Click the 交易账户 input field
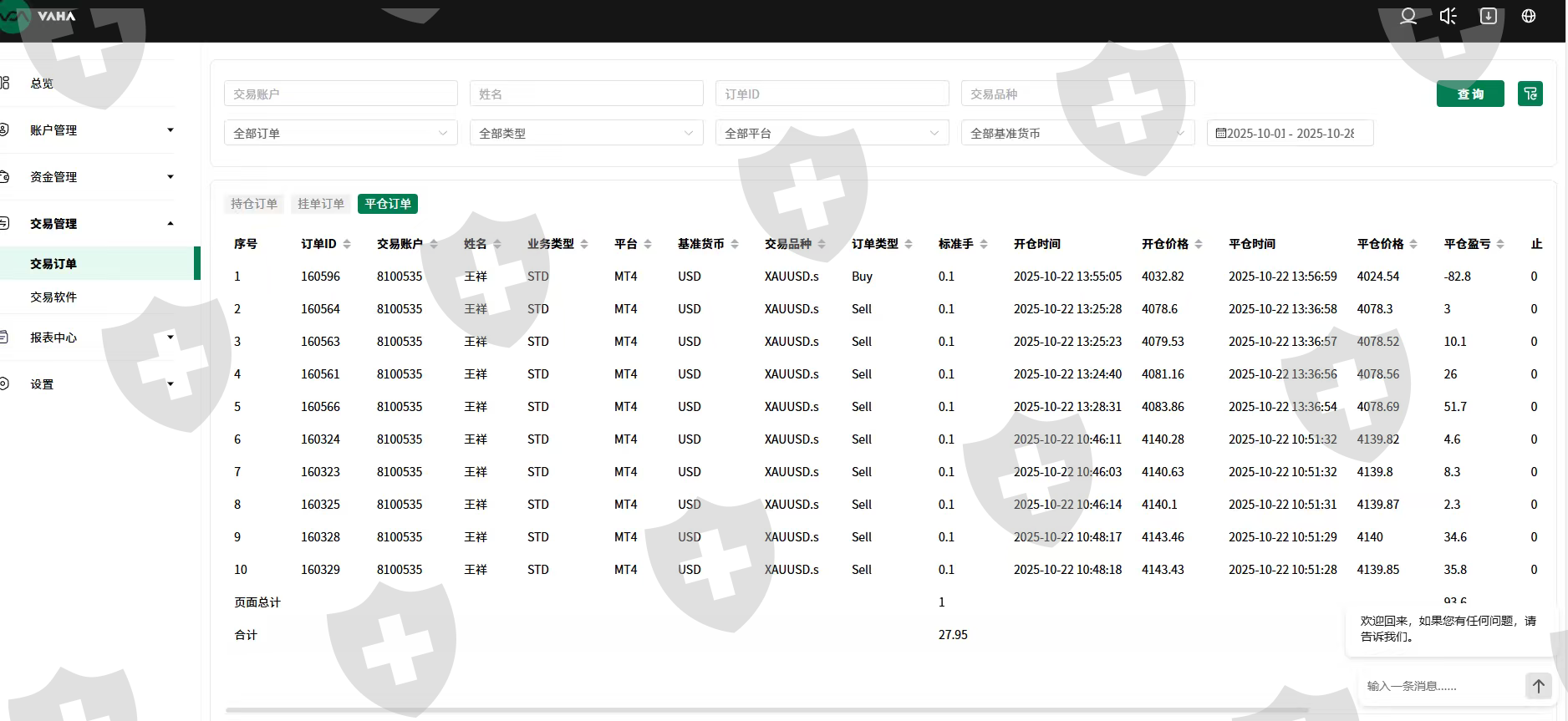The width and height of the screenshot is (1568, 721). pyautogui.click(x=340, y=94)
